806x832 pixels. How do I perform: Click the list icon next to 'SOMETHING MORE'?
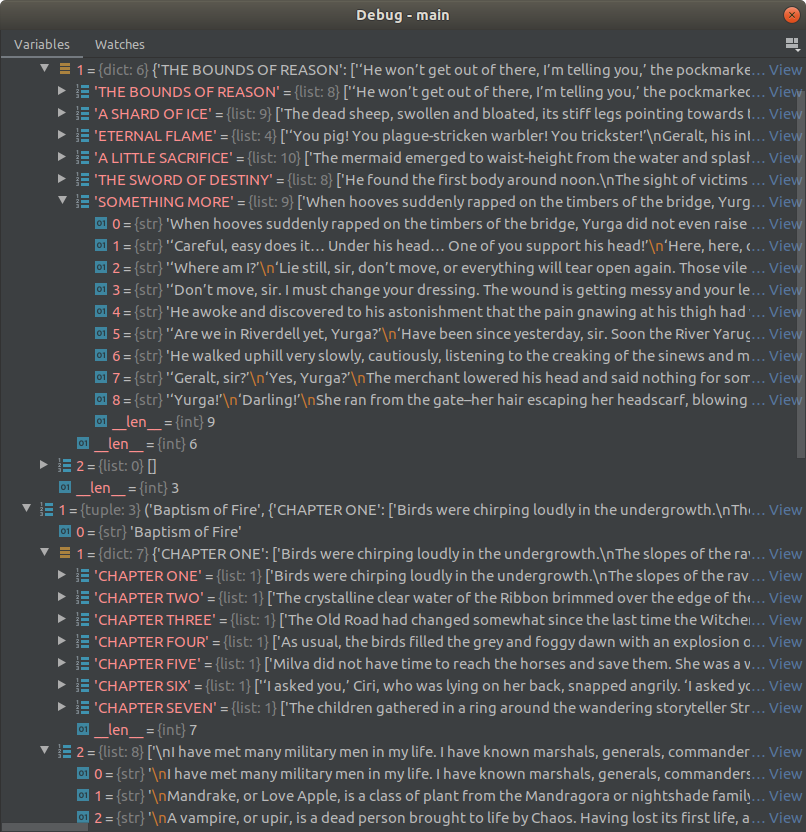83,201
